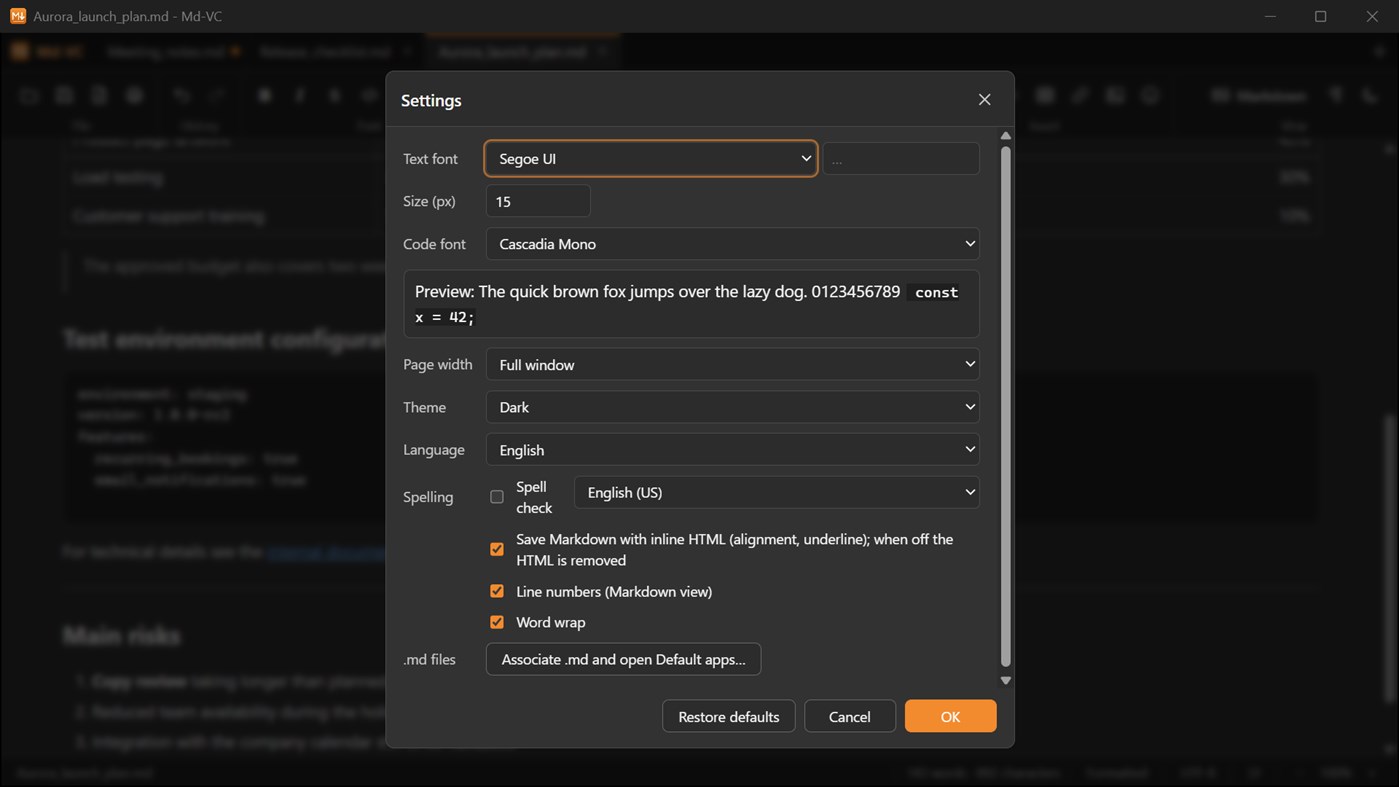Expand the Language dropdown set to English
The width and height of the screenshot is (1399, 787).
click(x=732, y=450)
